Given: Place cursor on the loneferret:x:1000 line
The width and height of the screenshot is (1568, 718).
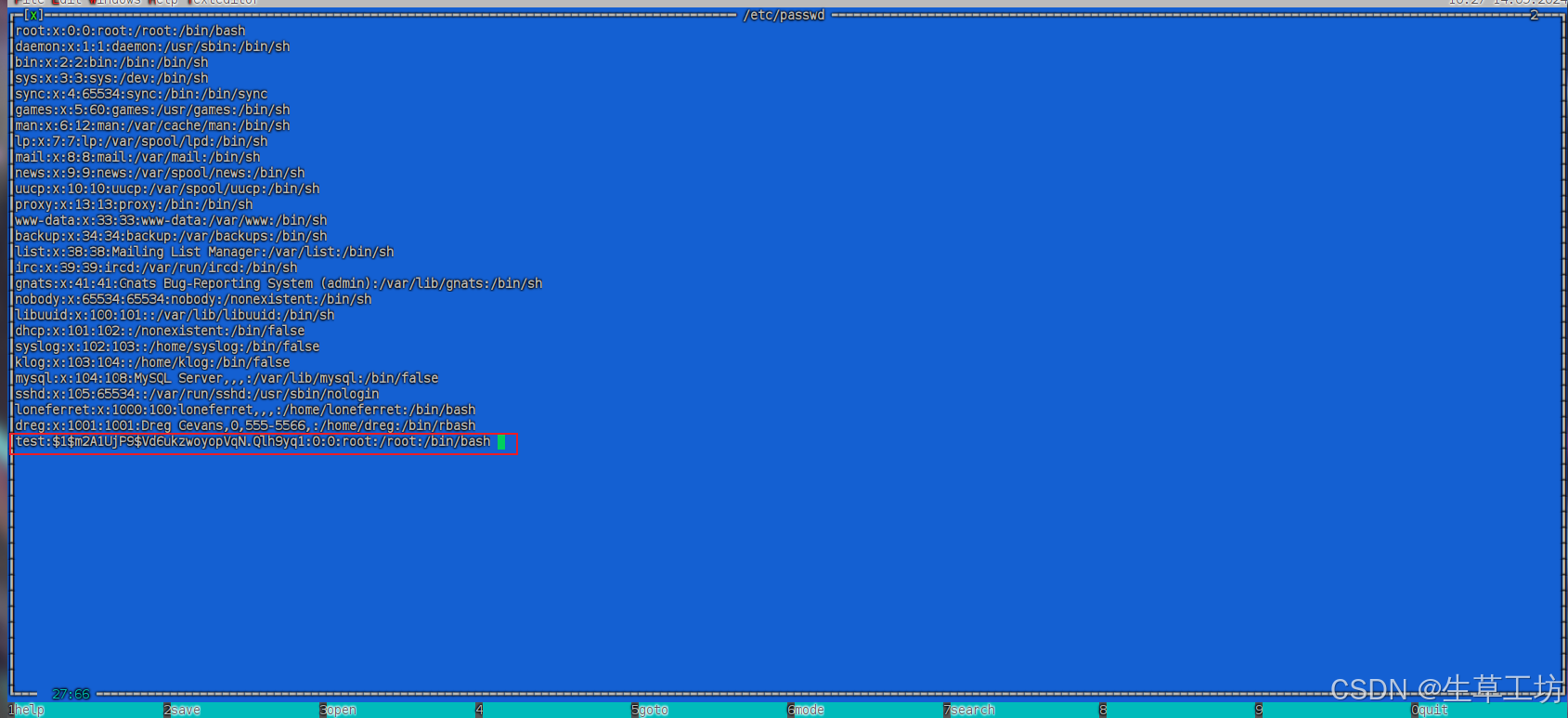Looking at the screenshot, I should pos(245,410).
